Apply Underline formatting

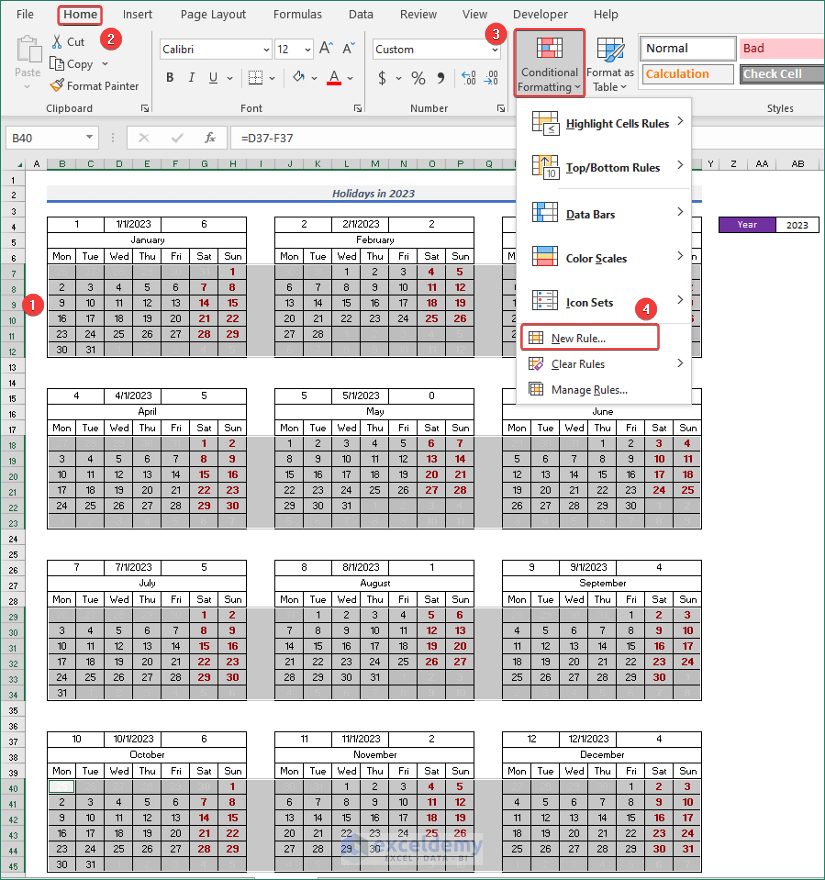(213, 77)
